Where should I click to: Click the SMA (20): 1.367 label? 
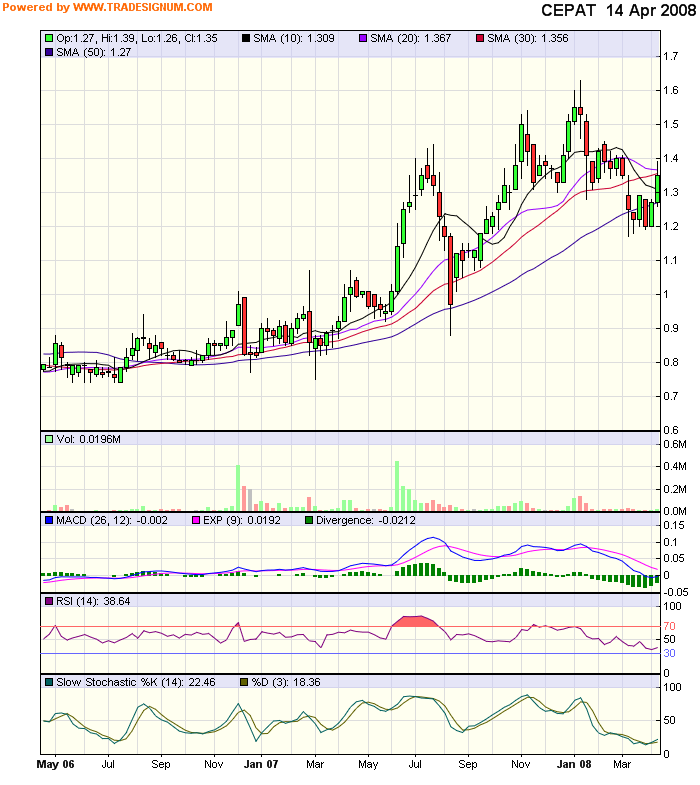tap(411, 38)
